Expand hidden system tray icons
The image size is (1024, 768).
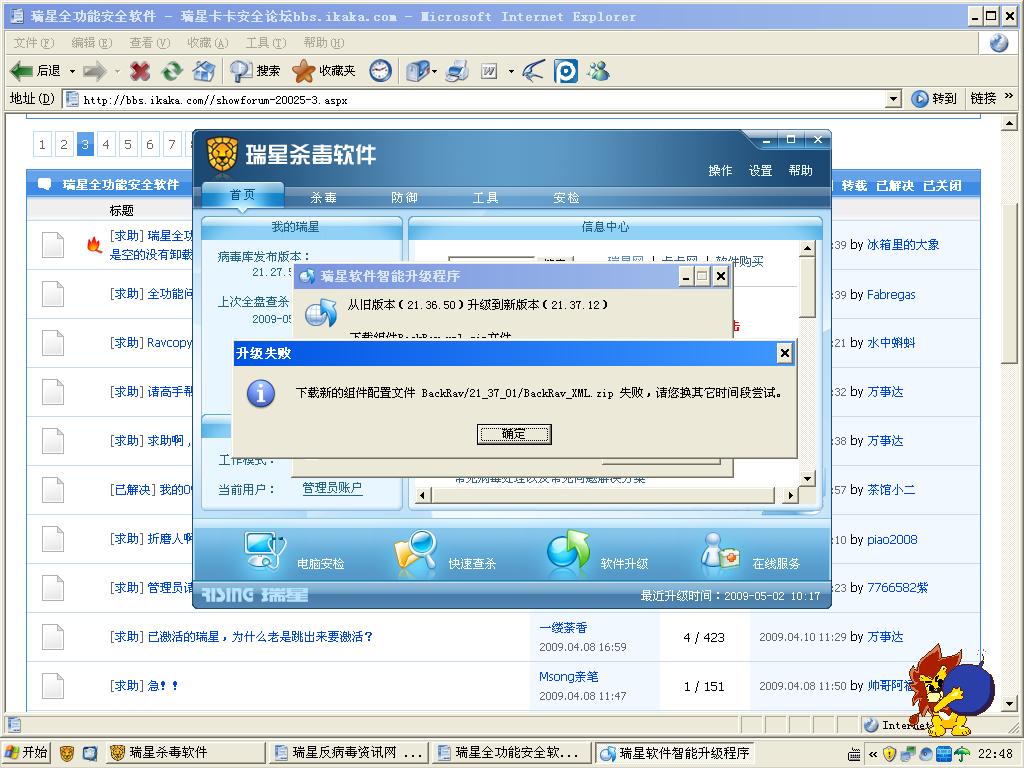(872, 754)
